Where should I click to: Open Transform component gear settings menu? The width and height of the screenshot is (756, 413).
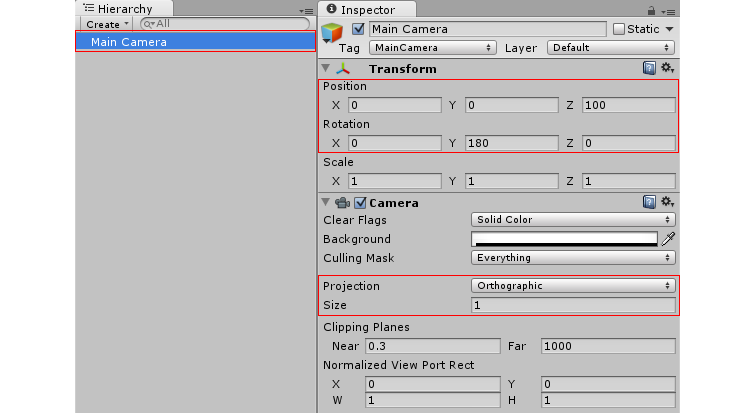pos(667,68)
